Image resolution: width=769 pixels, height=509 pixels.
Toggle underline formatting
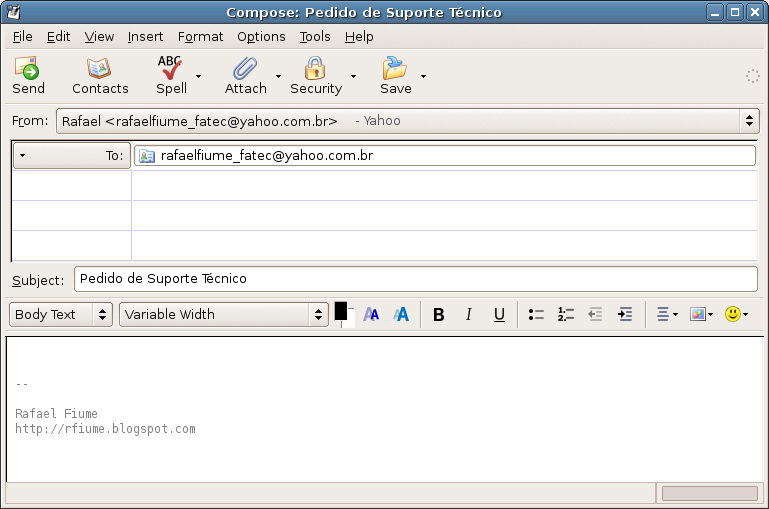coord(499,314)
